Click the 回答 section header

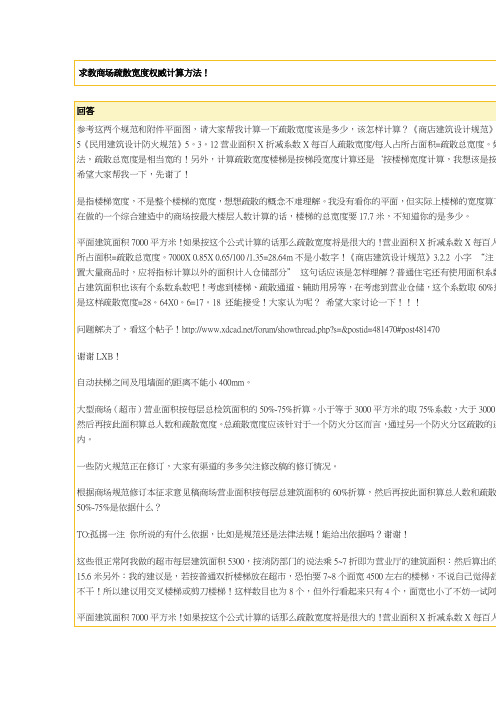[x=86, y=111]
